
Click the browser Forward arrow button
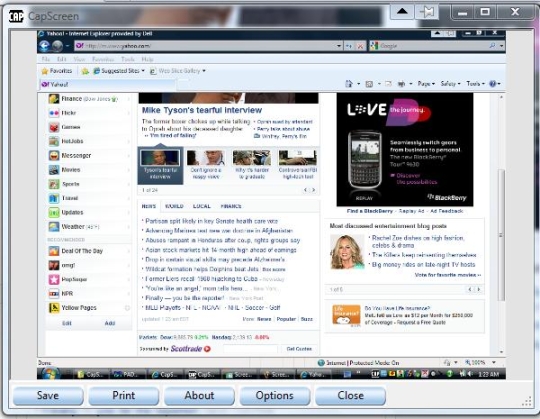pyautogui.click(x=57, y=46)
